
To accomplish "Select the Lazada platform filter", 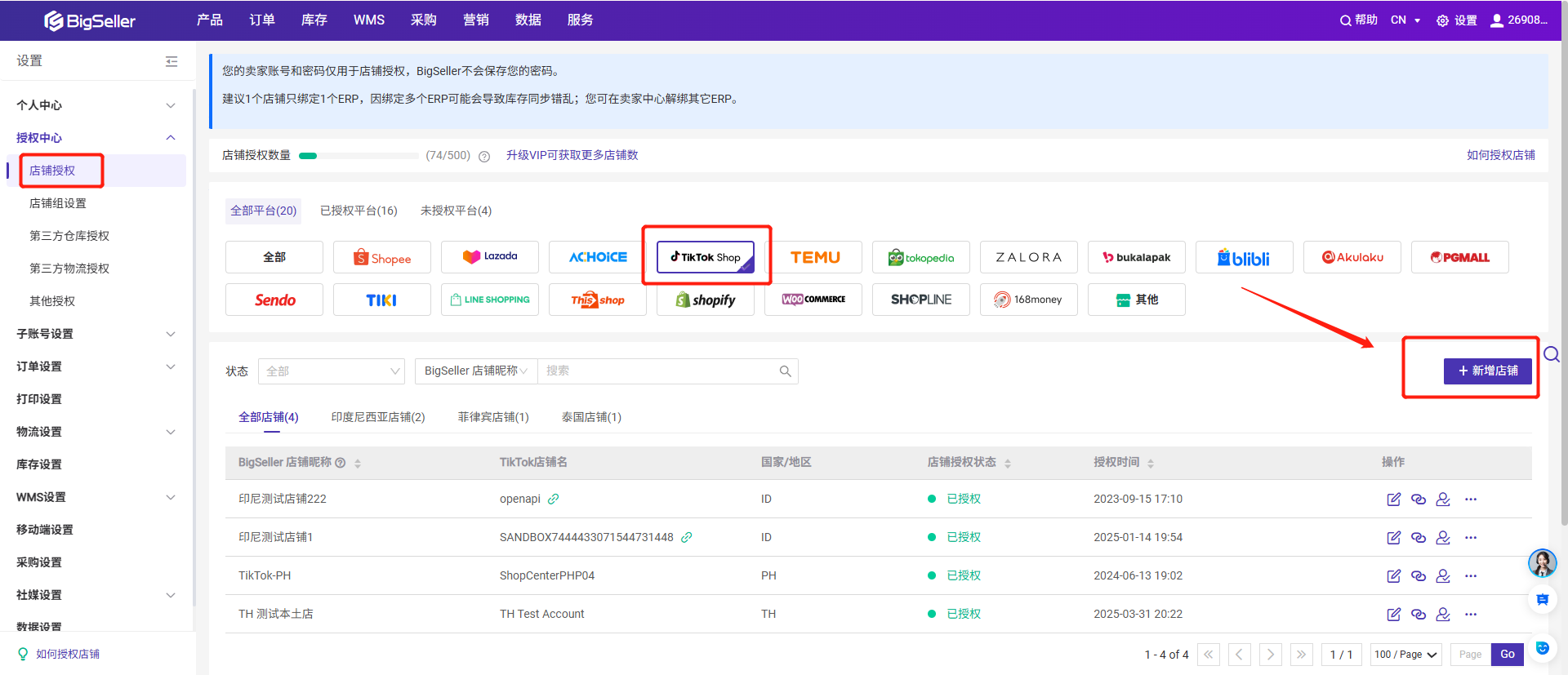I will point(489,257).
